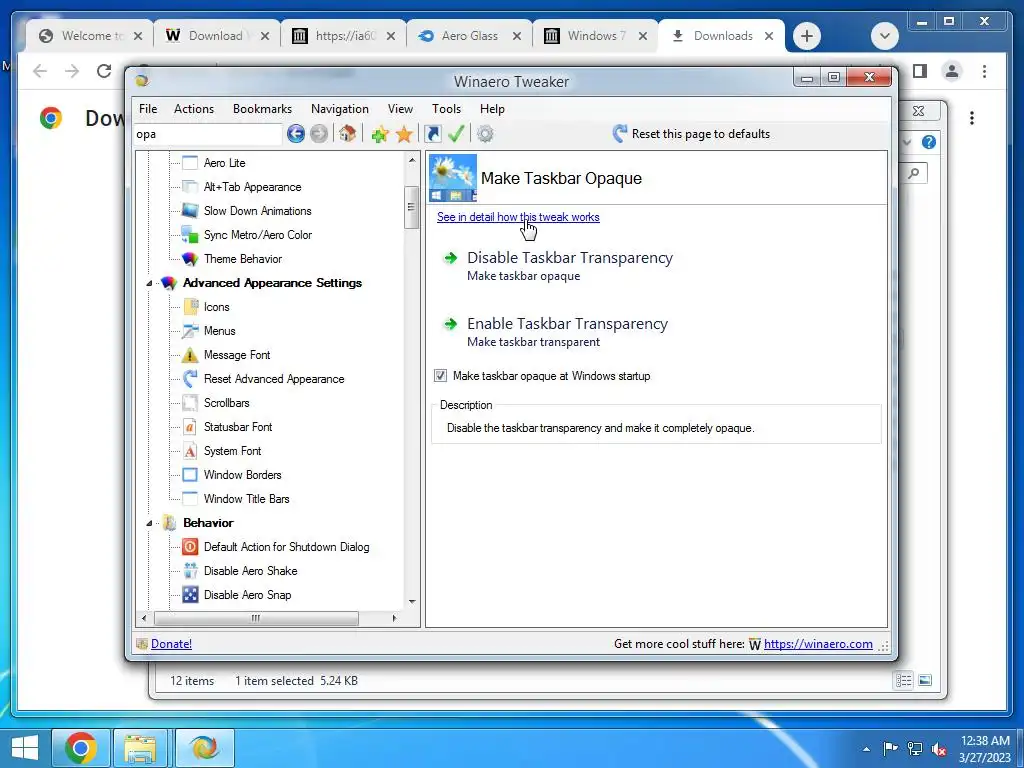The width and height of the screenshot is (1024, 768).
Task: Open the Windows Start button
Action: pyautogui.click(x=25, y=748)
